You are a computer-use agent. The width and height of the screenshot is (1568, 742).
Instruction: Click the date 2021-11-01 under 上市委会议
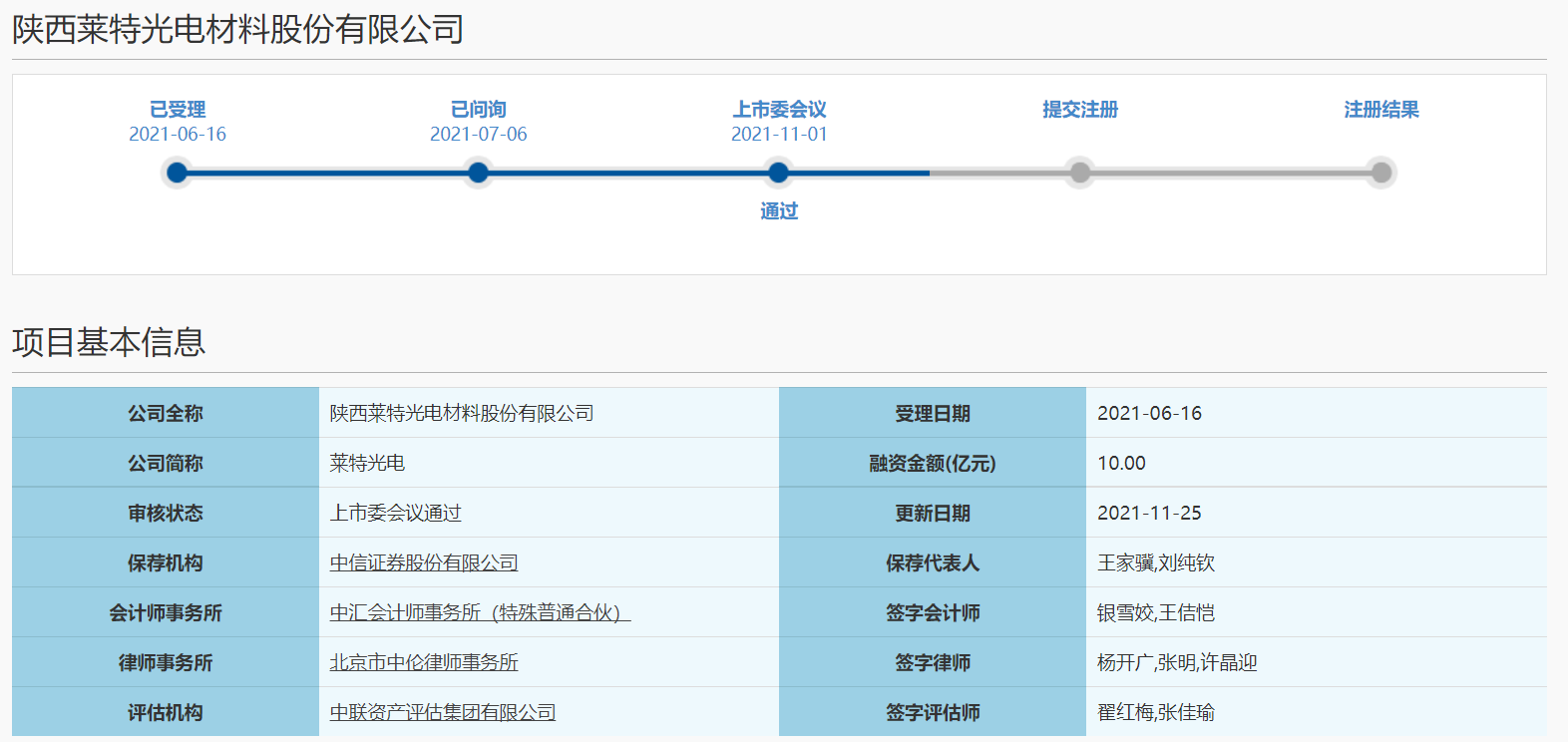779,134
